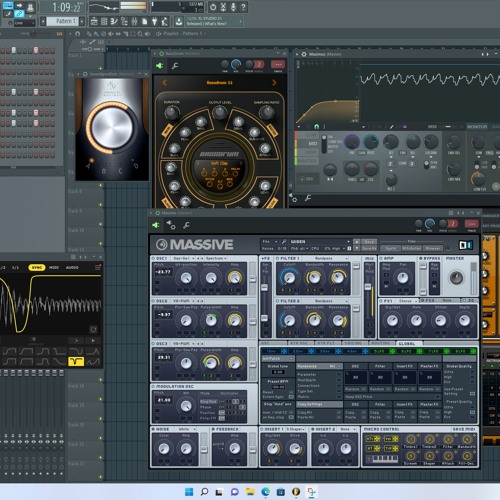
Task: Open Search from the Windows taskbar
Action: point(204,492)
